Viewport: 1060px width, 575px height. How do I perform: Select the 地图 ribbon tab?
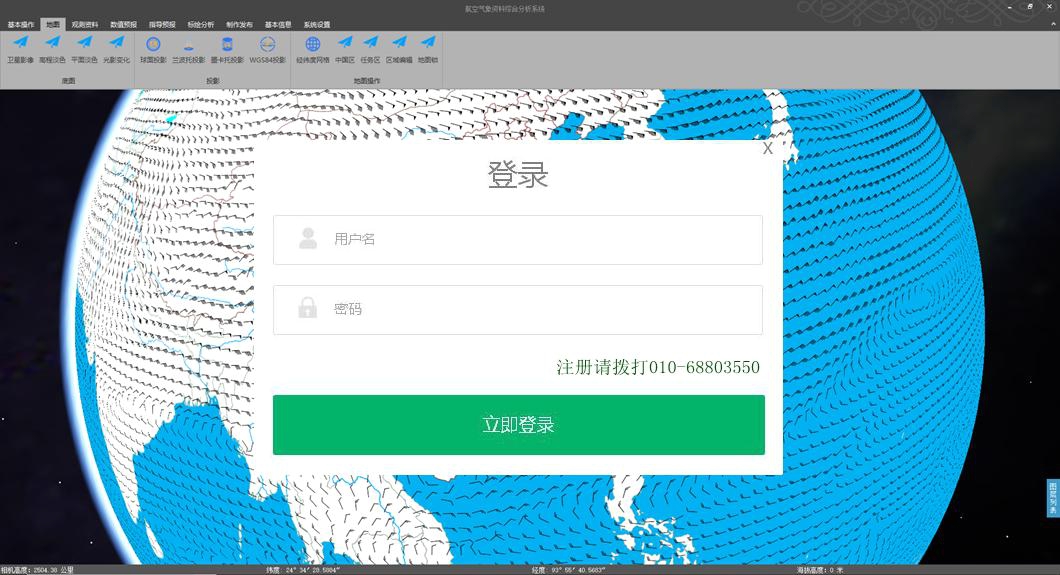point(53,24)
